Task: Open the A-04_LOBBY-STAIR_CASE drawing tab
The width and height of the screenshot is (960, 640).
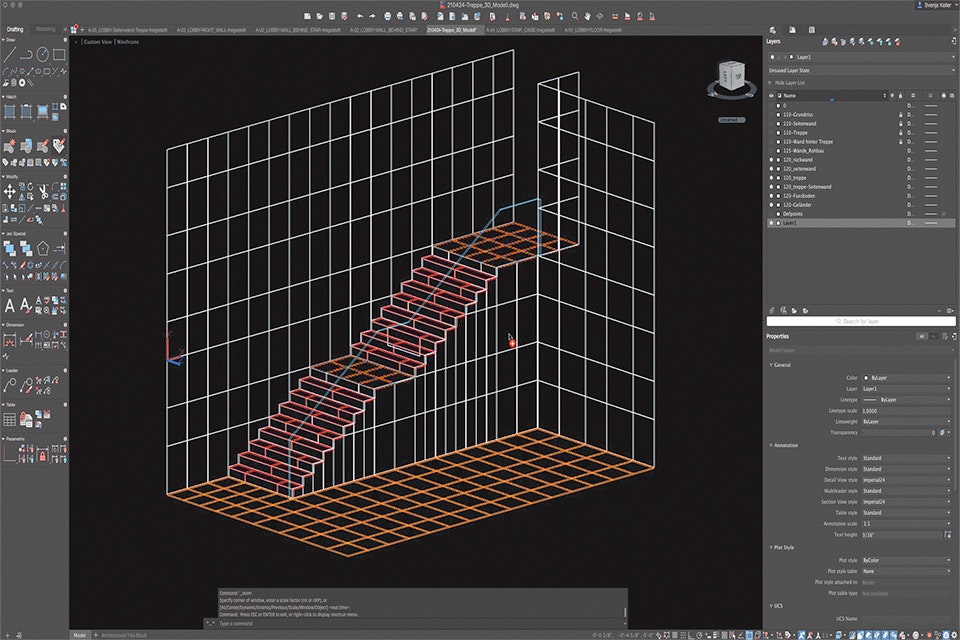Action: coord(520,30)
